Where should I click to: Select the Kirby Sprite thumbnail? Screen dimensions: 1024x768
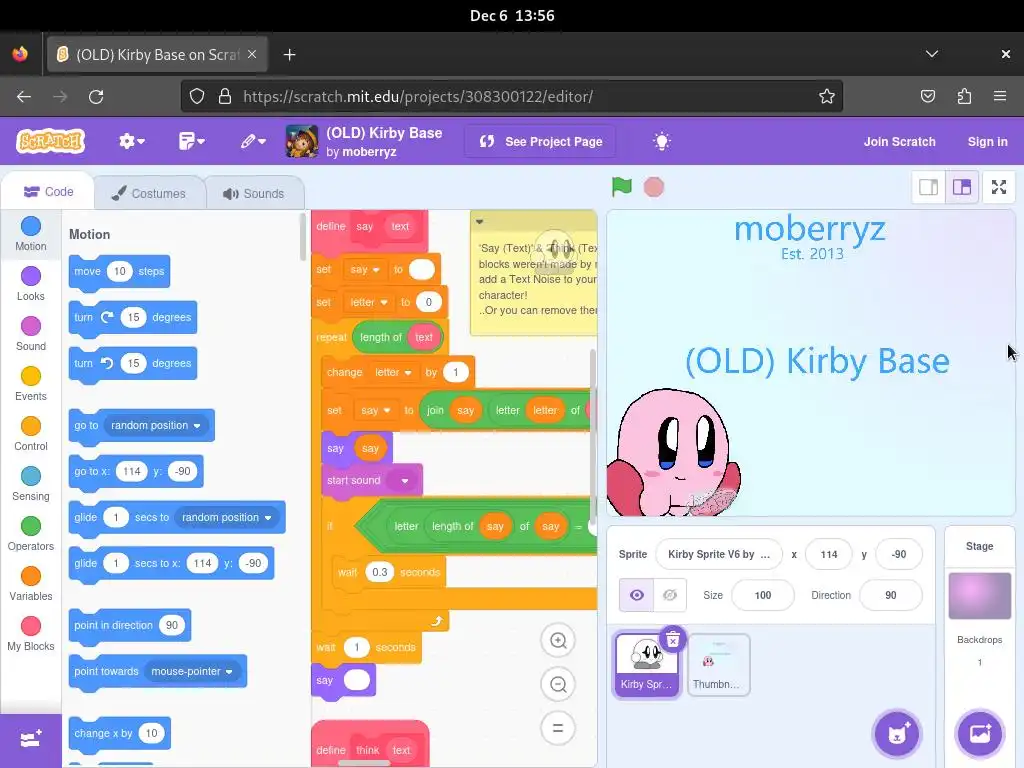(x=647, y=664)
